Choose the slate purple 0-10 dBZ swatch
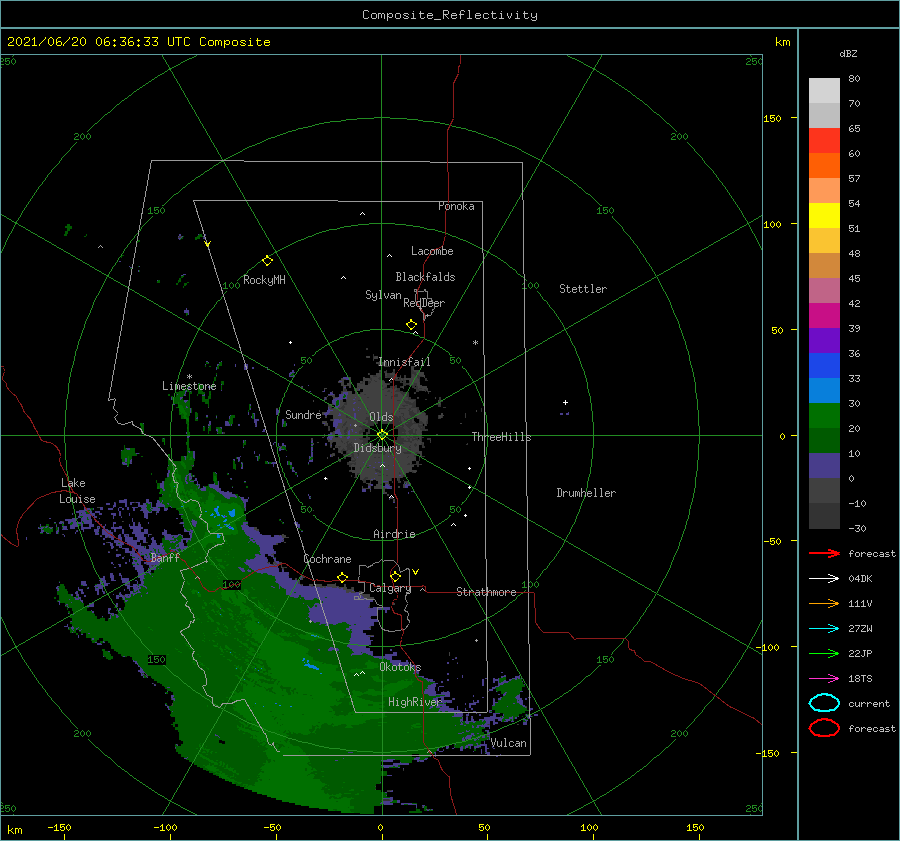 point(824,465)
